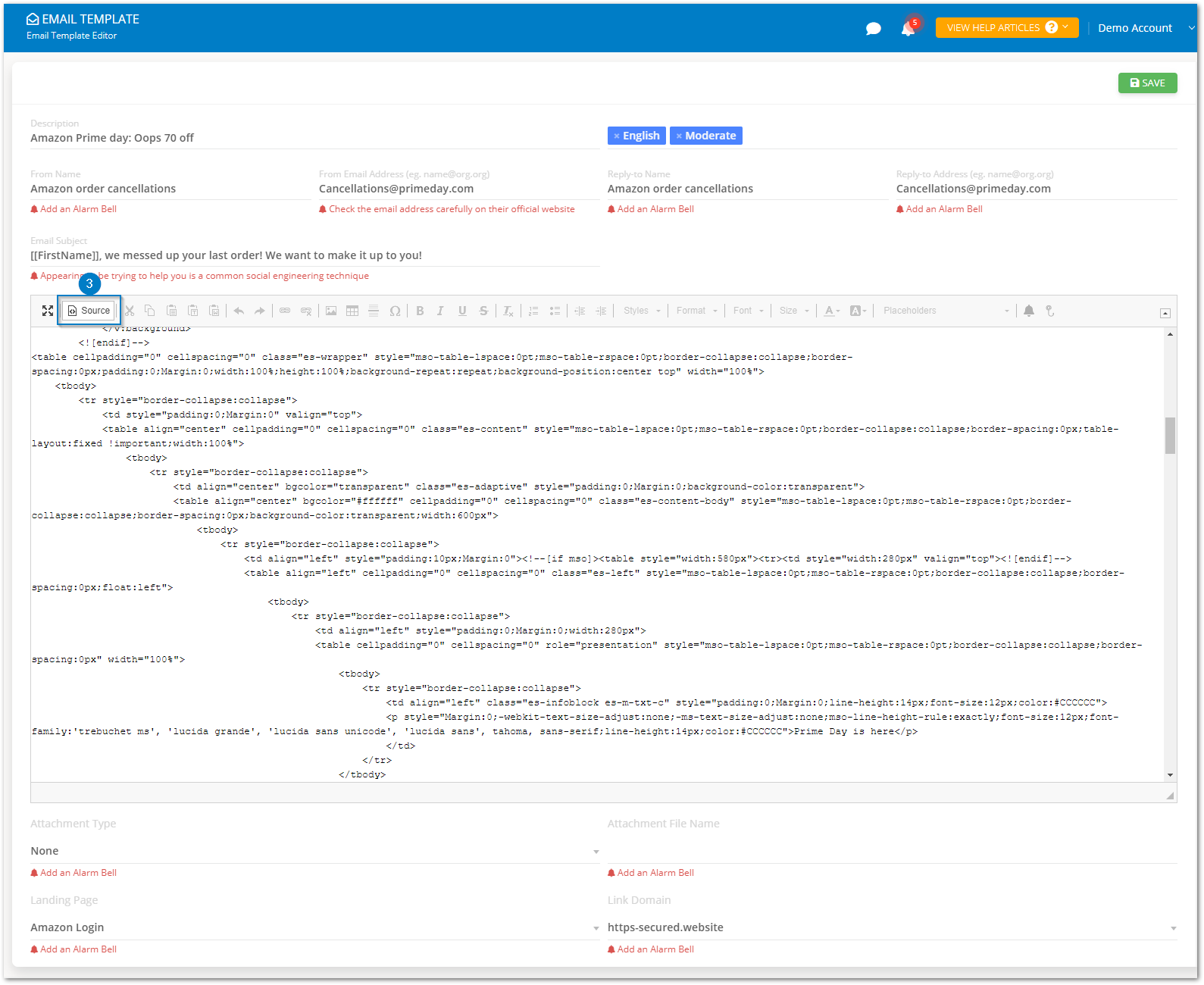Click the Paste from Word icon
Viewport: 1204px width, 985px height.
point(214,311)
